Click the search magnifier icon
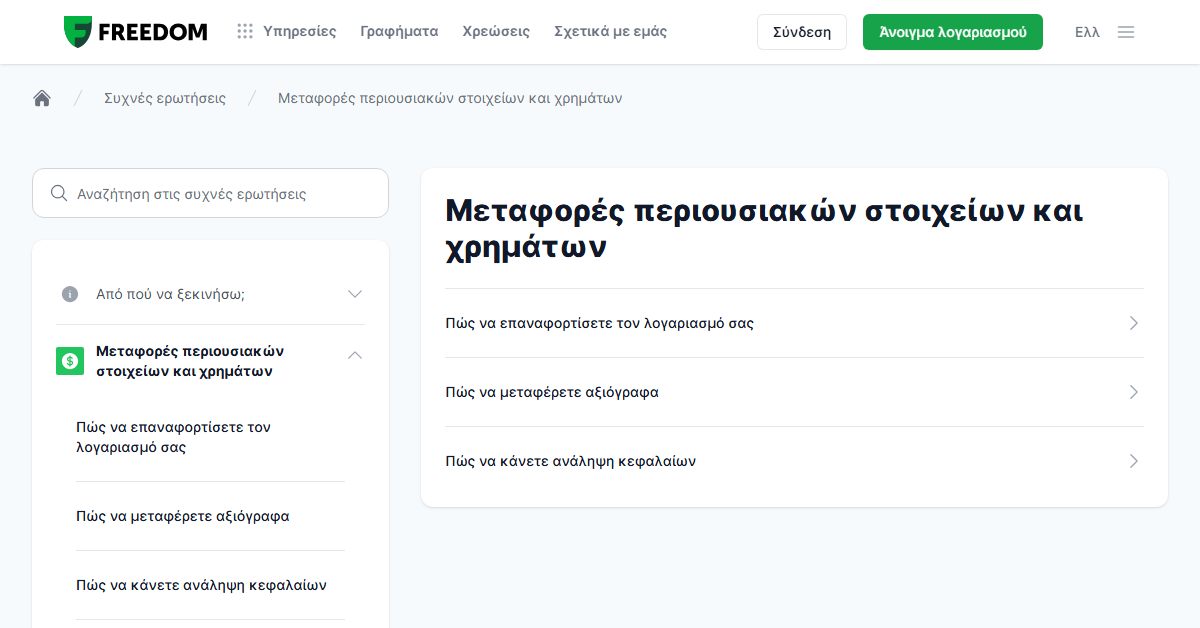 (59, 193)
